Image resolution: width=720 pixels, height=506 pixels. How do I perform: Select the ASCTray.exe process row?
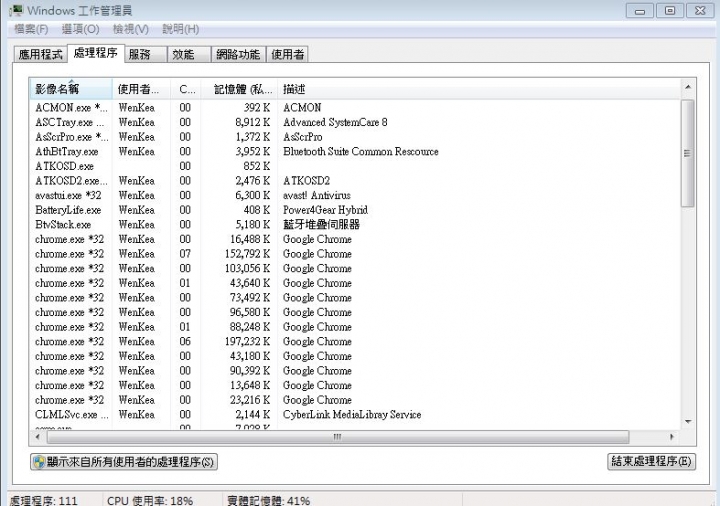click(x=354, y=122)
